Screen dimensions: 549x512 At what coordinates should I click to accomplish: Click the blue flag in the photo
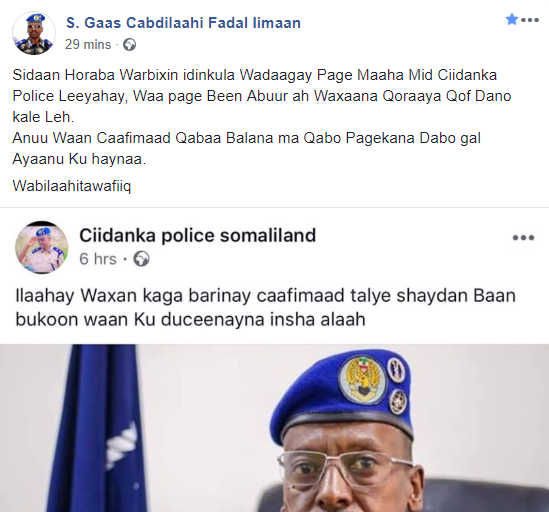[x=95, y=428]
